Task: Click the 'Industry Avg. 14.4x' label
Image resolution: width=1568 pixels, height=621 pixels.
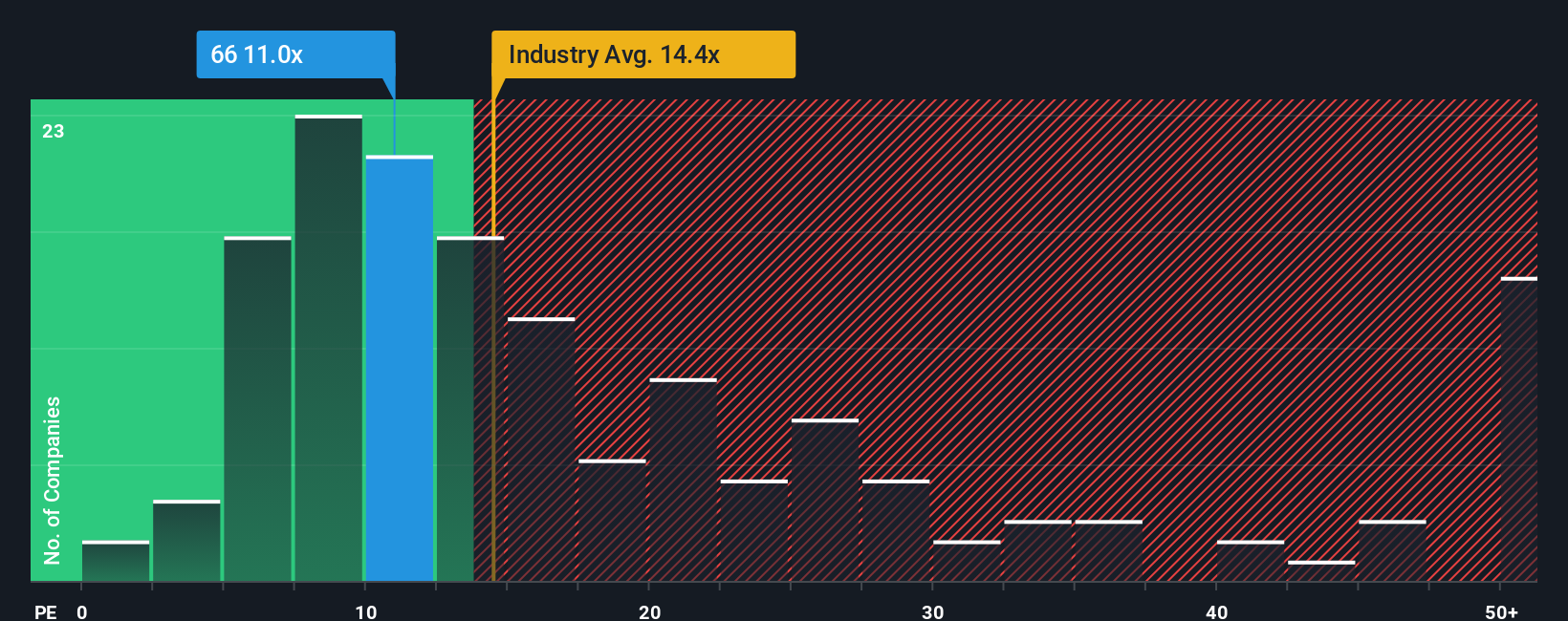Action: click(642, 54)
